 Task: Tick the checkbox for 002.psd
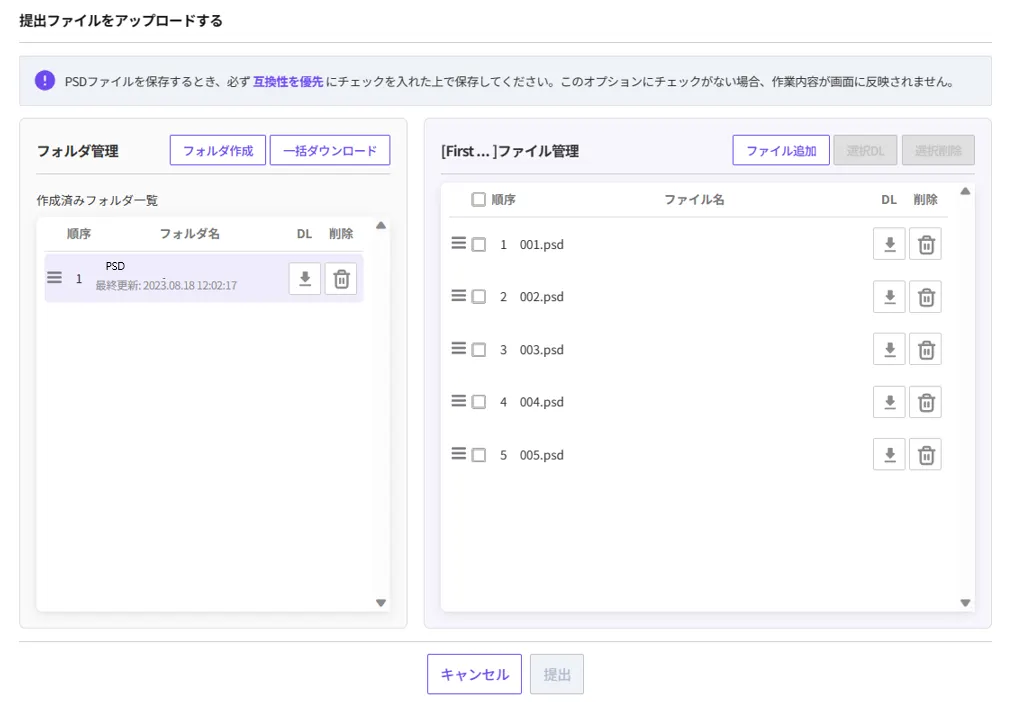pyautogui.click(x=478, y=297)
